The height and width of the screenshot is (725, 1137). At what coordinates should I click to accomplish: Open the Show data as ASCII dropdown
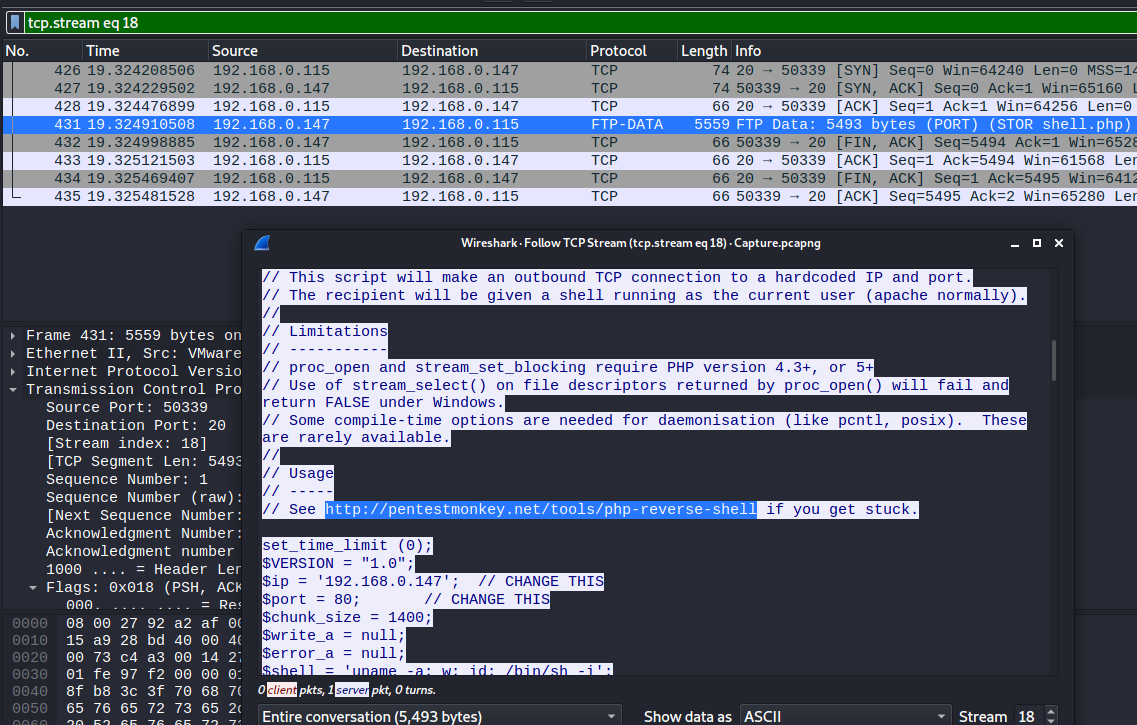[x=845, y=716]
